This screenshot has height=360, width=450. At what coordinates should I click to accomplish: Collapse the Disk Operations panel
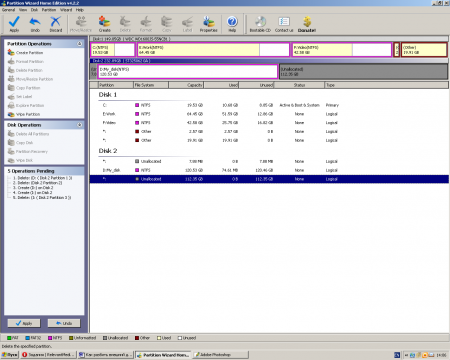tap(79, 125)
